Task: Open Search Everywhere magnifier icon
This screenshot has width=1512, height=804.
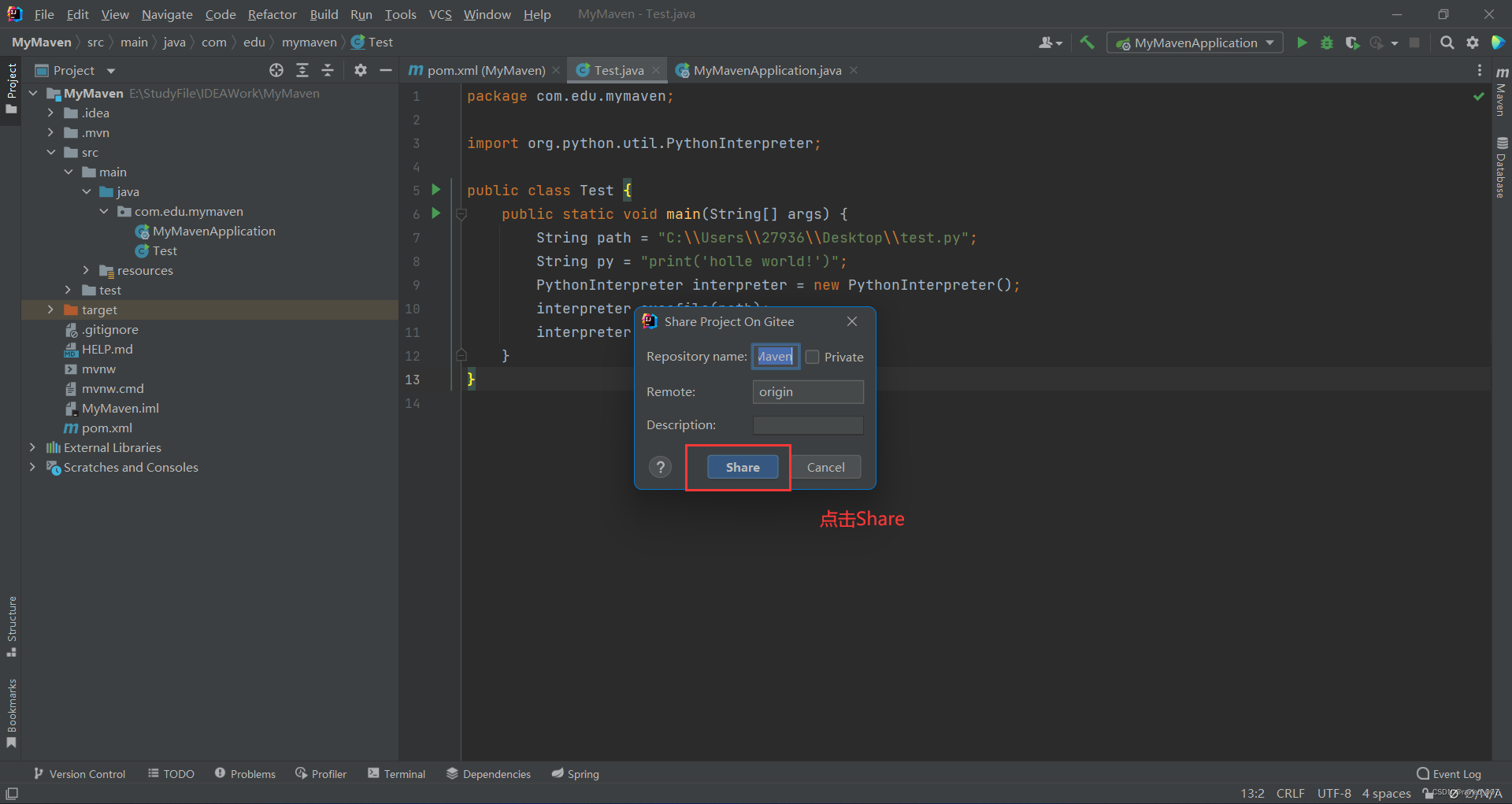Action: [x=1447, y=43]
